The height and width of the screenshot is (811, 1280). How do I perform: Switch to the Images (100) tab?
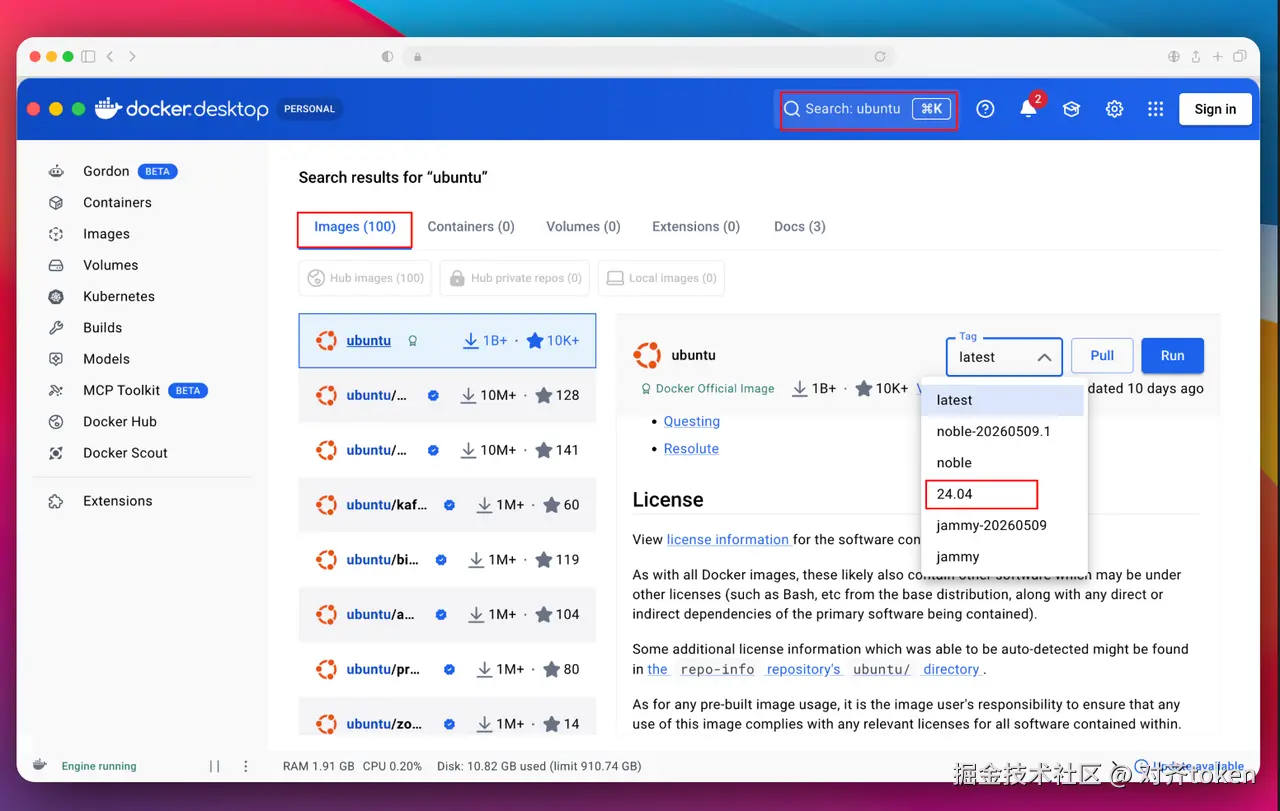[355, 227]
